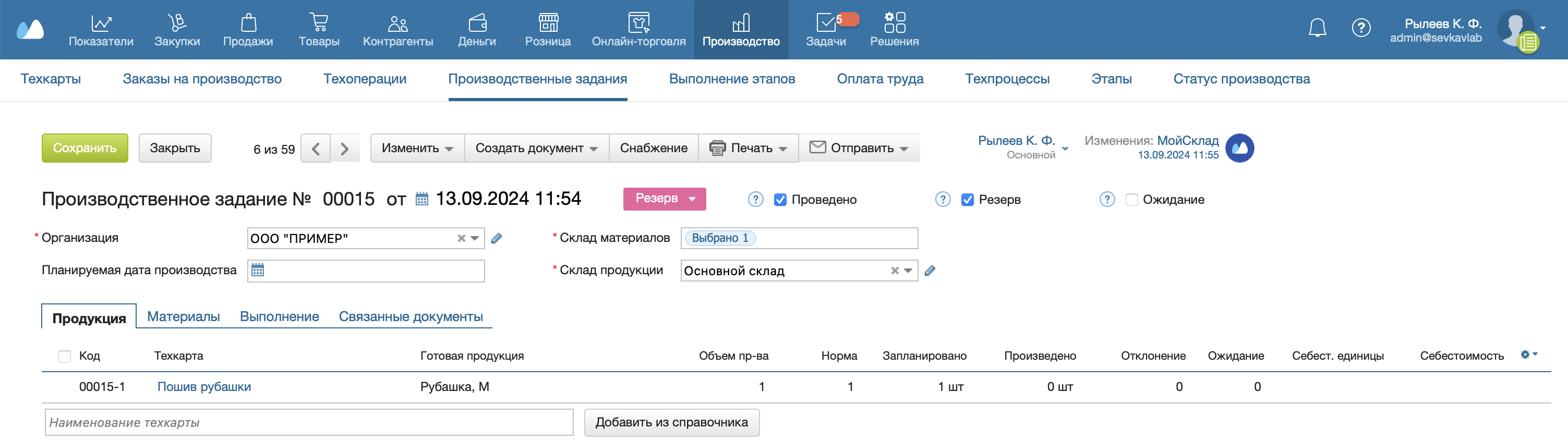The height and width of the screenshot is (441, 1568).
Task: Switch to Техоперации tab
Action: pyautogui.click(x=365, y=79)
